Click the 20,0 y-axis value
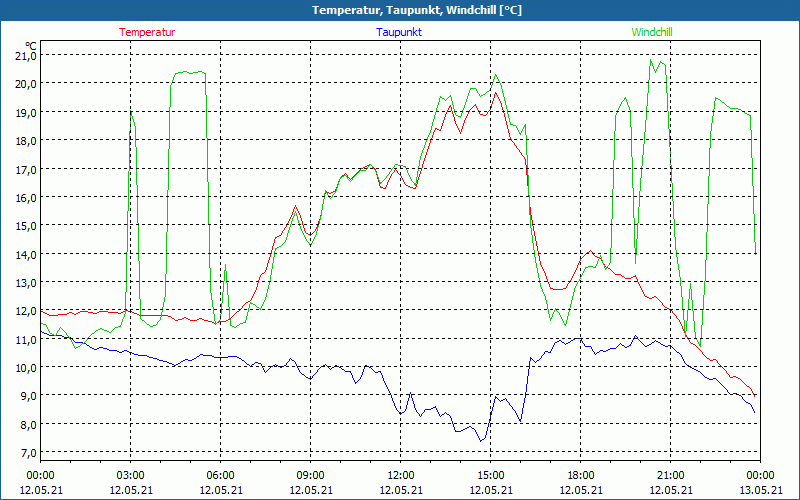Viewport: 800px width, 500px height. 26,84
